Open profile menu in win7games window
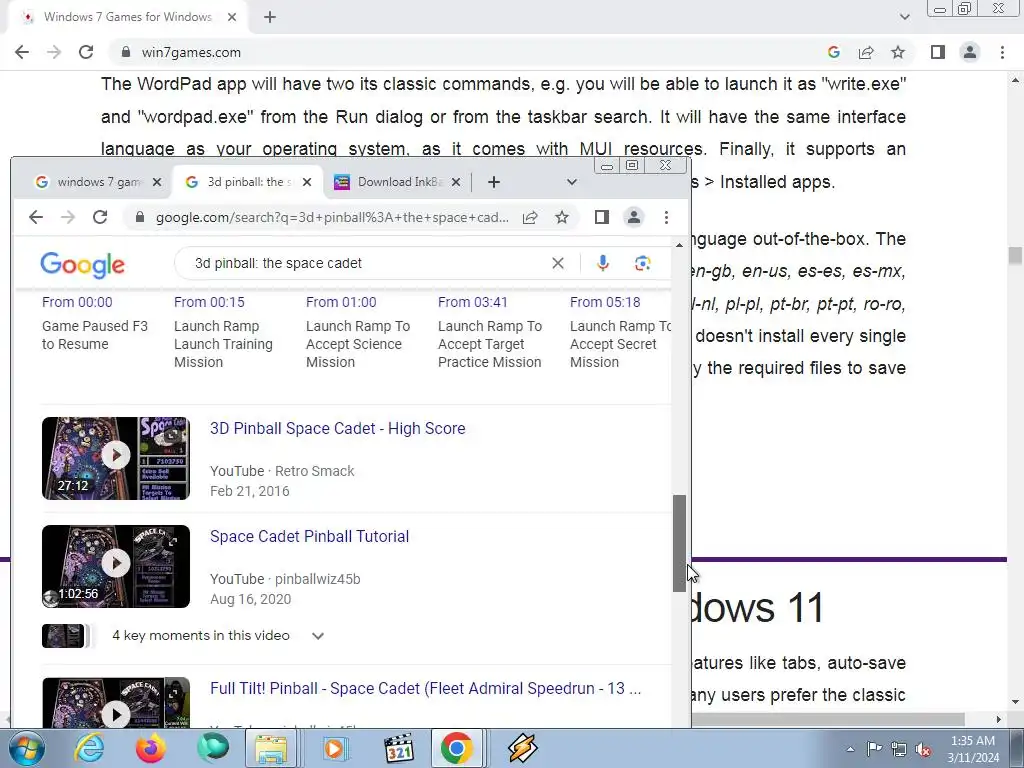Image resolution: width=1024 pixels, height=768 pixels. (970, 52)
